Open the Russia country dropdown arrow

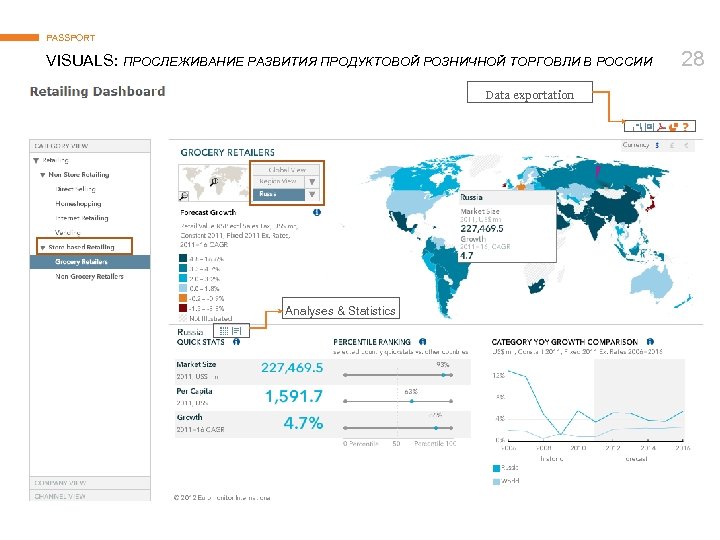pos(312,195)
